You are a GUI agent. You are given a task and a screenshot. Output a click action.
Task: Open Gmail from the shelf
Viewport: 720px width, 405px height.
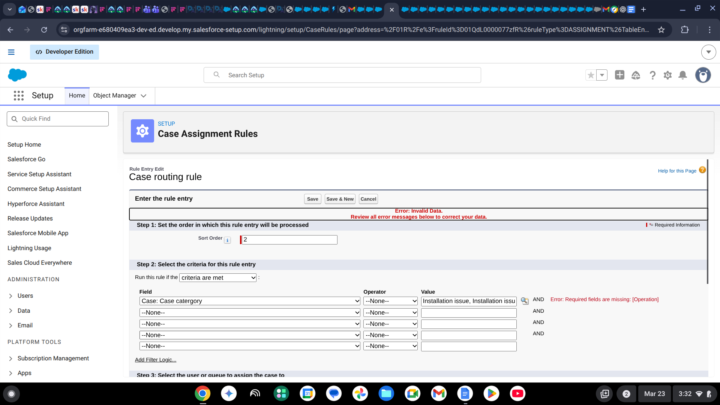(x=439, y=394)
